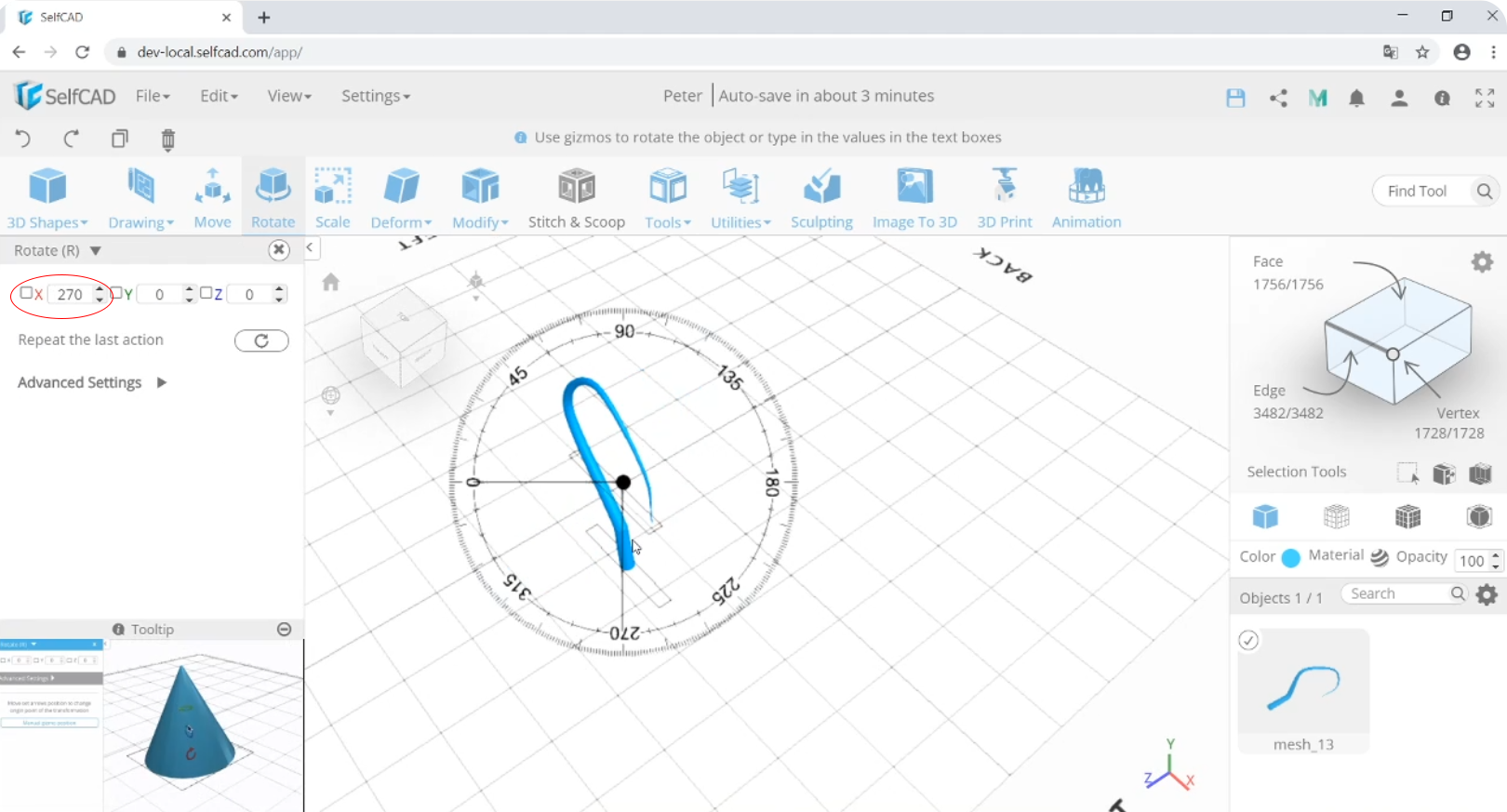The height and width of the screenshot is (812, 1507).
Task: Reload the browser page
Action: (82, 52)
